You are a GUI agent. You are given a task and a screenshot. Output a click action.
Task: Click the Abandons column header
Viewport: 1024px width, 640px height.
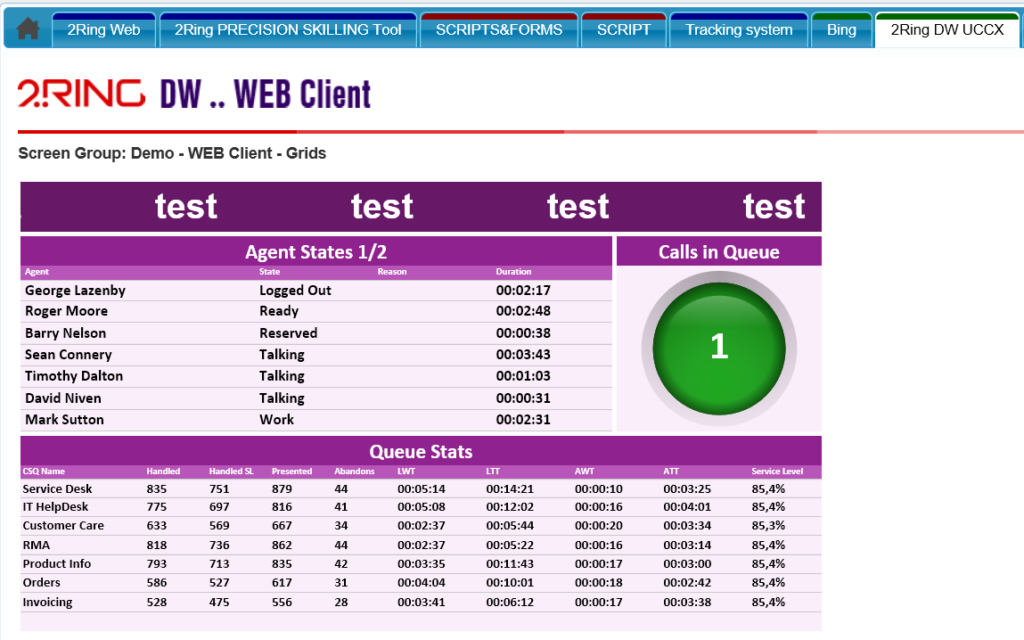pos(355,472)
